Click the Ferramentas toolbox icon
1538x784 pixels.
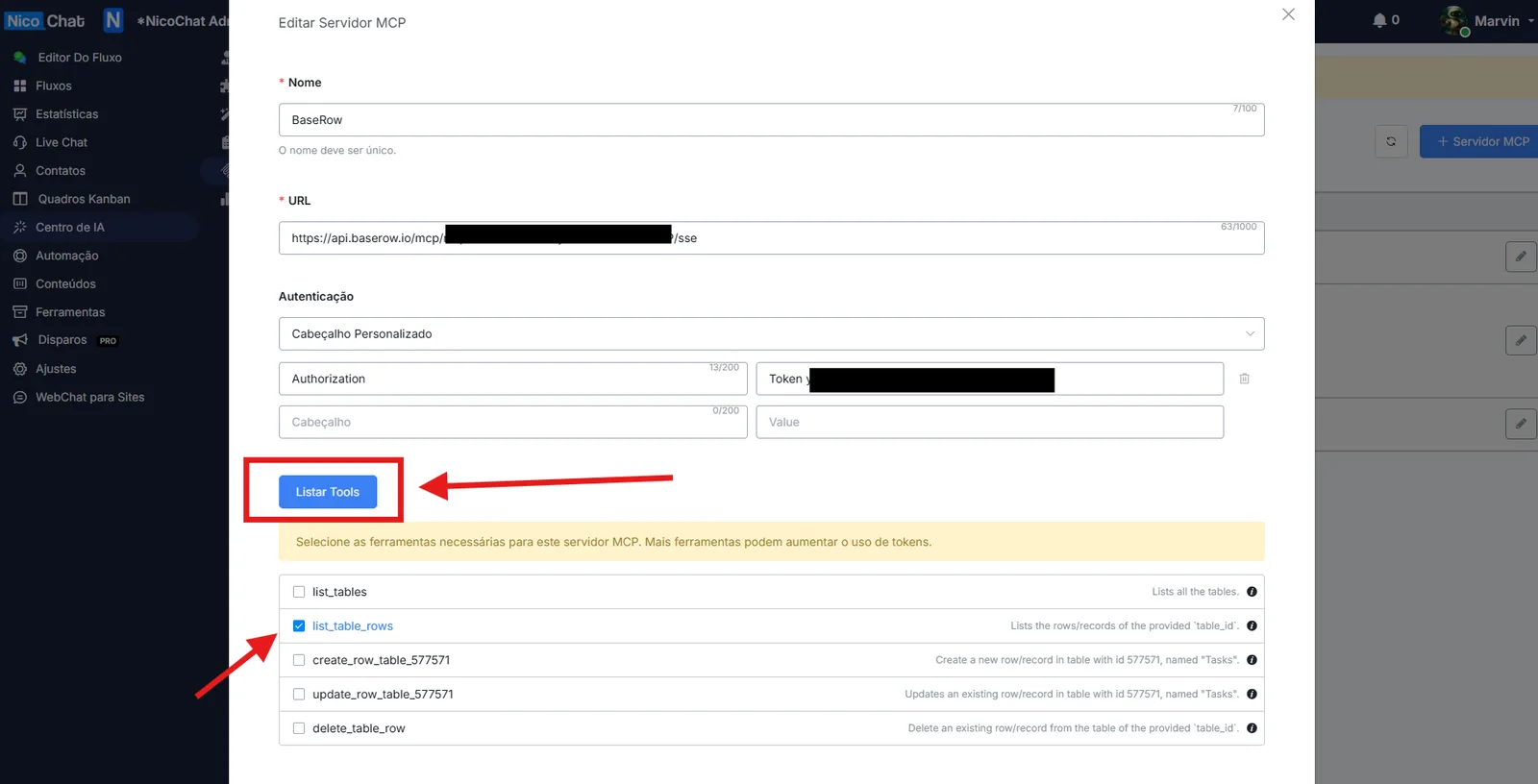(x=19, y=312)
